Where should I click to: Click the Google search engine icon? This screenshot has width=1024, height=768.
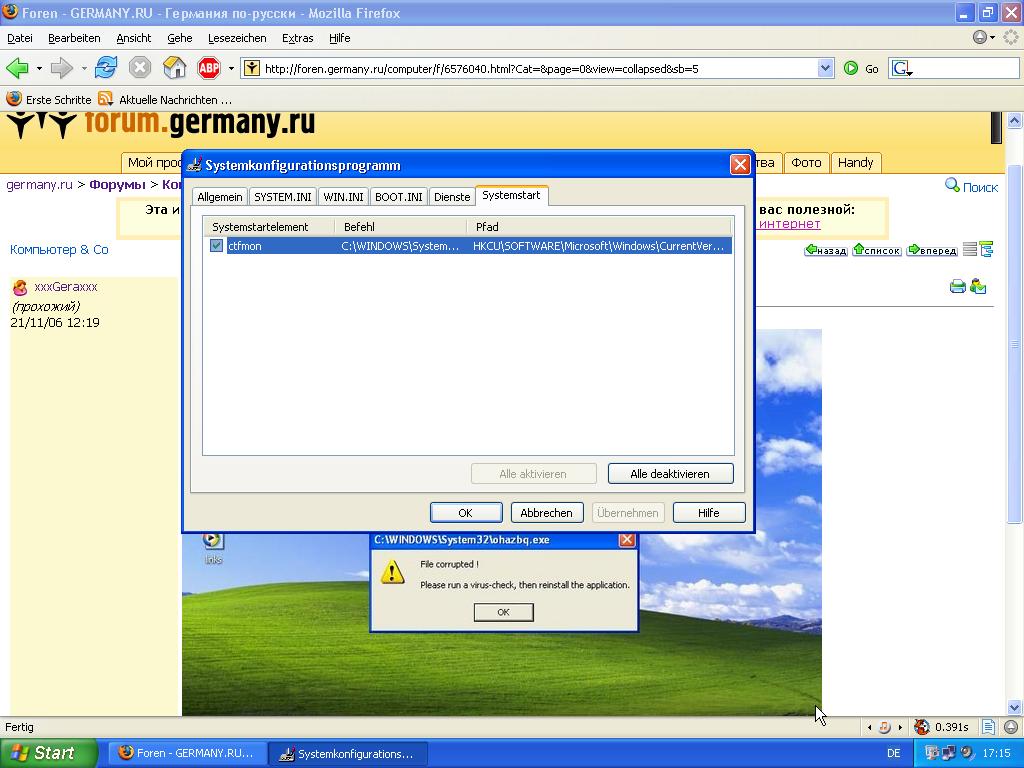[902, 69]
